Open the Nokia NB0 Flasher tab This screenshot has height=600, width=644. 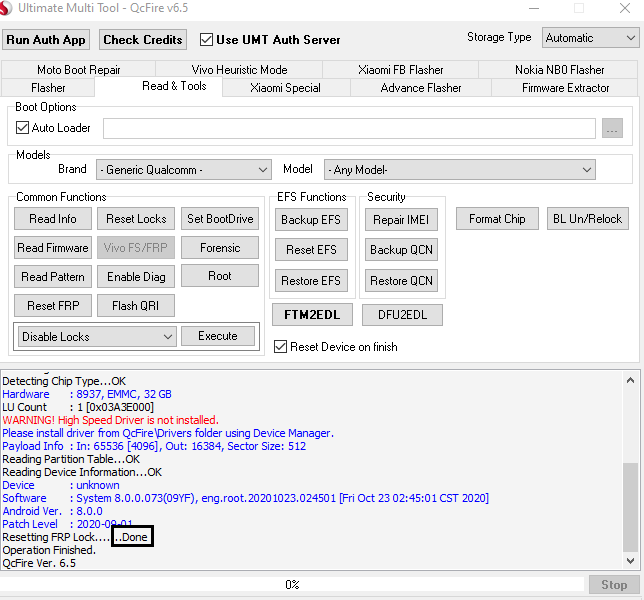tap(559, 70)
